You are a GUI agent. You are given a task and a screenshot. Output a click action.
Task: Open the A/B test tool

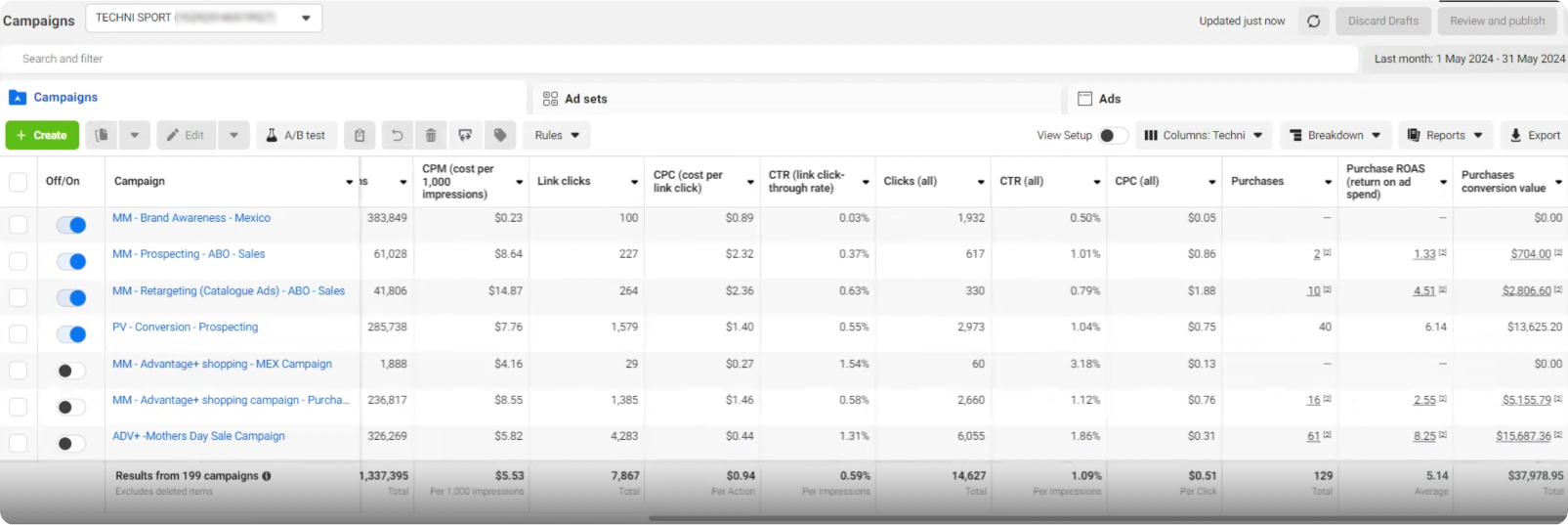click(297, 136)
